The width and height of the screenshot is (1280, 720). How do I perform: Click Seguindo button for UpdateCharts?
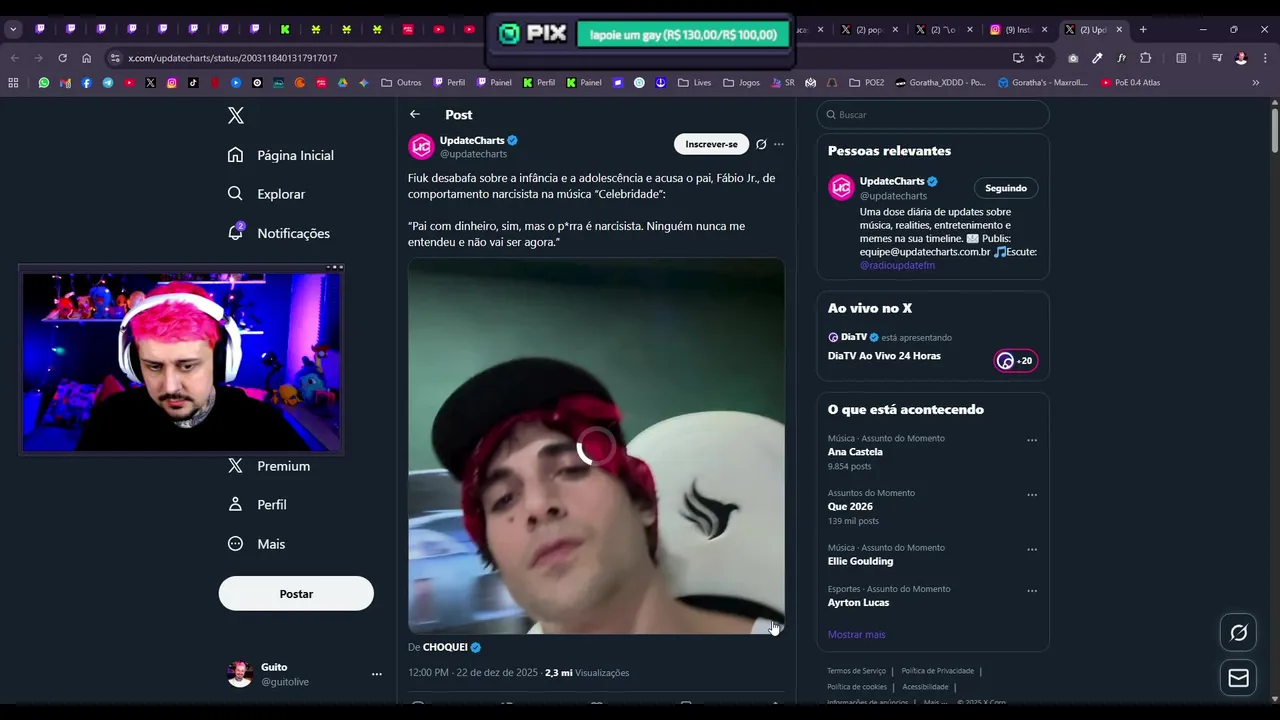pos(1006,188)
